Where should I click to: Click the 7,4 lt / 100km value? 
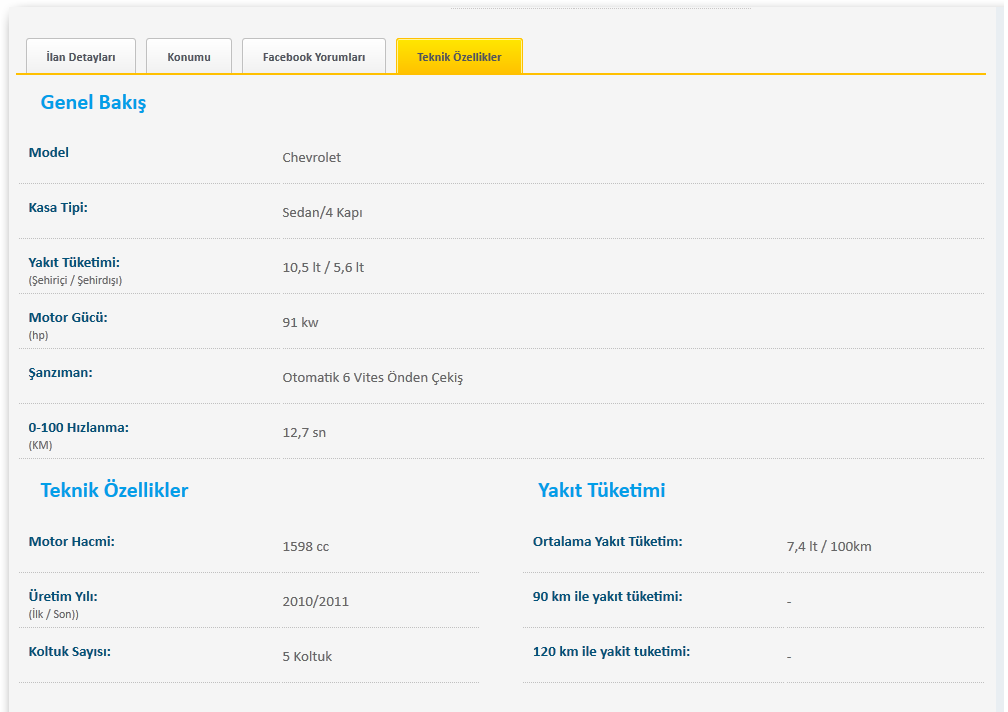(829, 547)
